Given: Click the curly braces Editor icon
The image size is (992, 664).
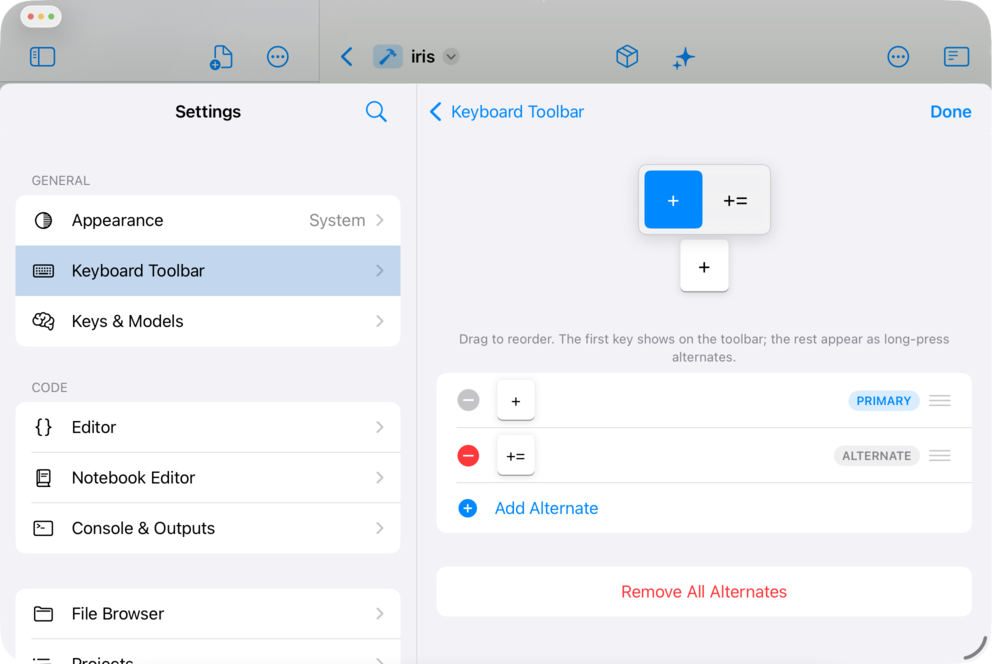Looking at the screenshot, I should click(x=43, y=427).
